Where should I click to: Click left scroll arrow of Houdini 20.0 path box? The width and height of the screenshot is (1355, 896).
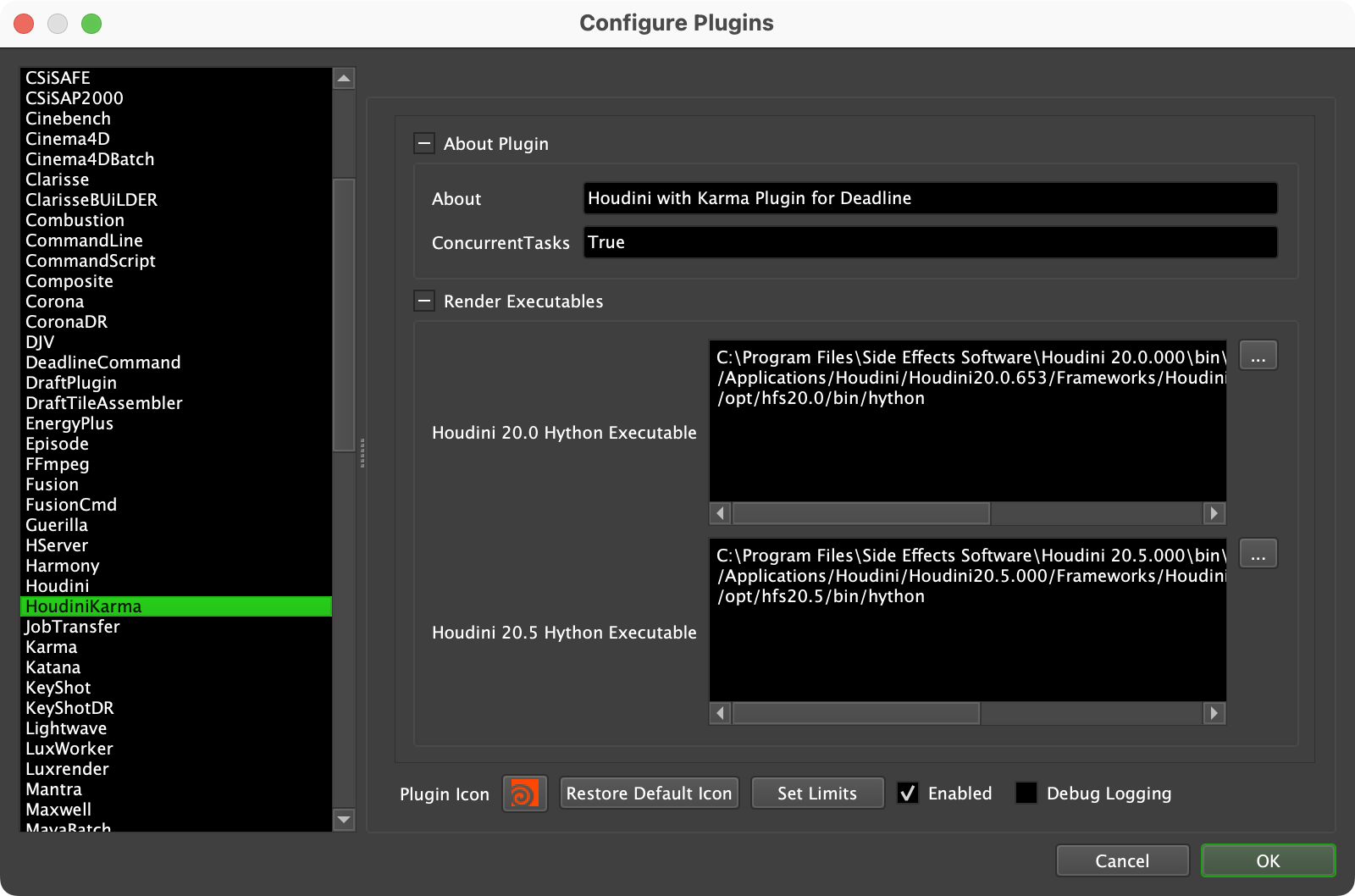click(721, 513)
